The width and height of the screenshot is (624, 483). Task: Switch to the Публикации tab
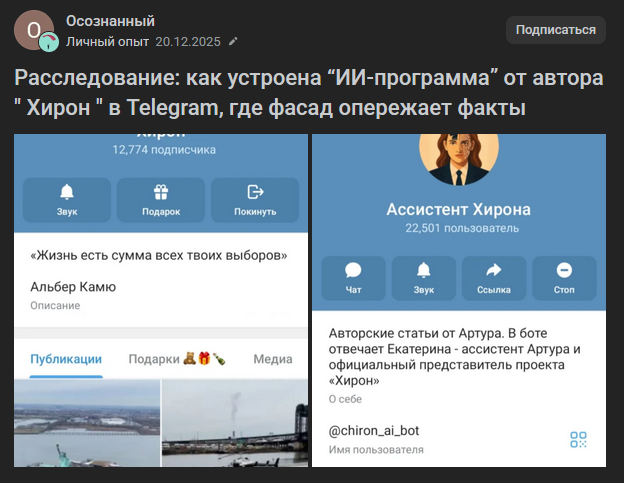[x=66, y=360]
